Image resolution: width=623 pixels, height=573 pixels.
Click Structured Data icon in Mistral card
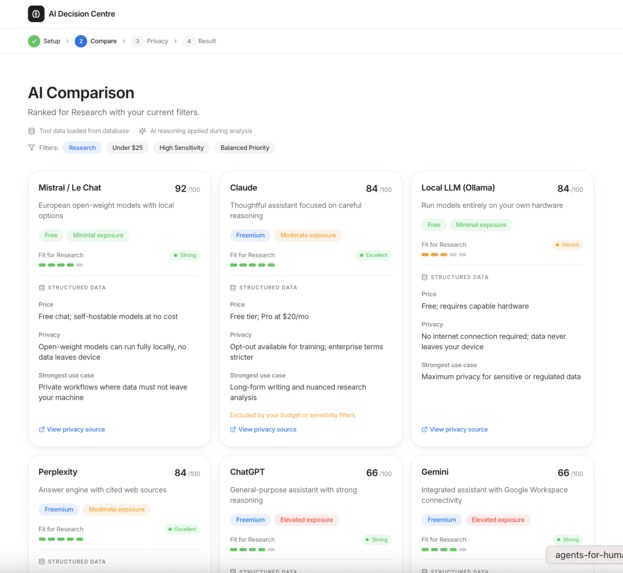click(42, 287)
